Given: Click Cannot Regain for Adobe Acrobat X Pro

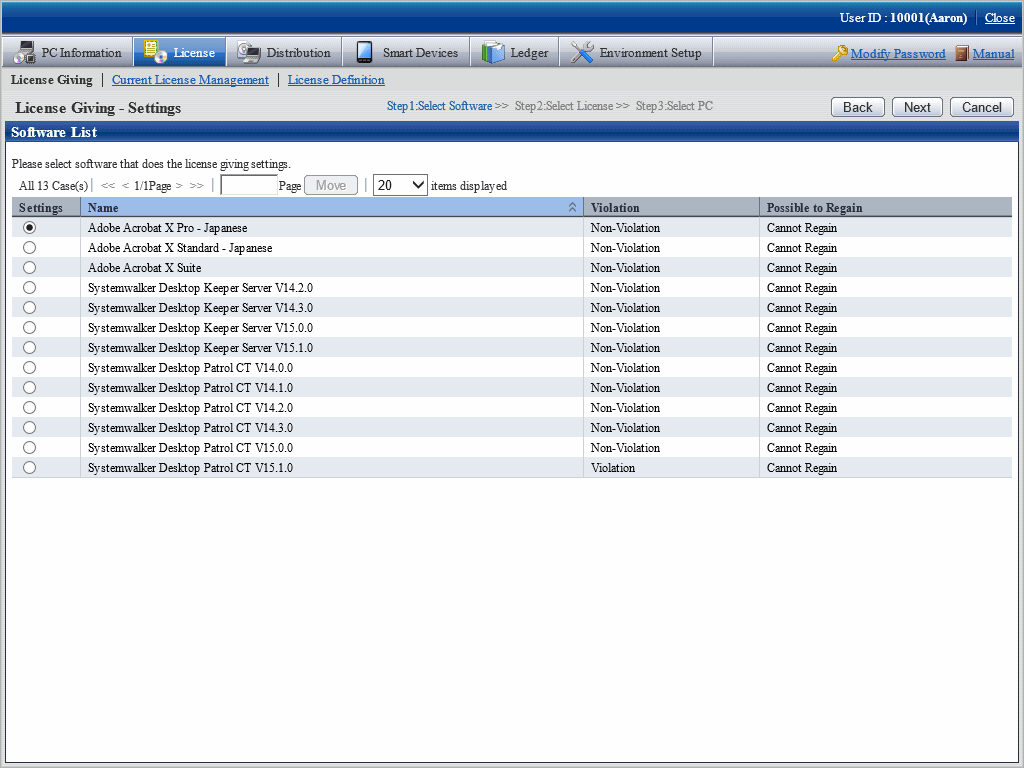Looking at the screenshot, I should tap(802, 228).
